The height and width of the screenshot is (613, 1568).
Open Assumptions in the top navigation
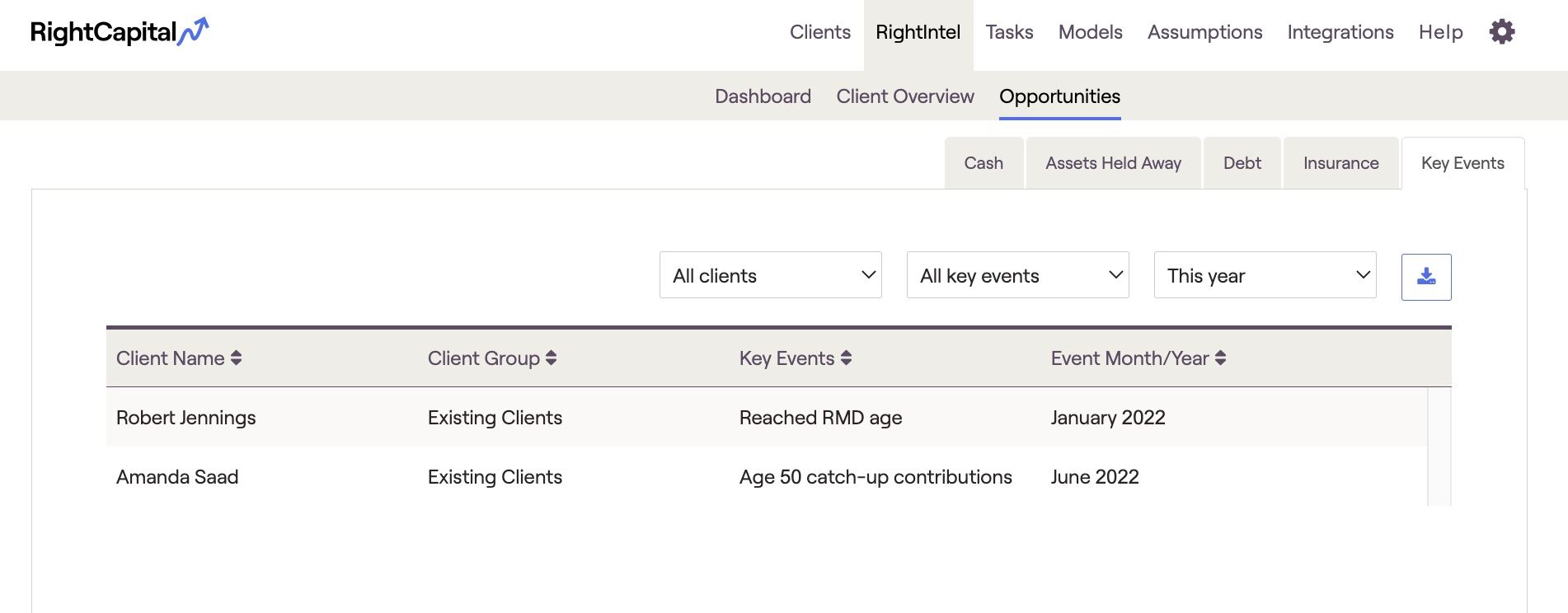click(1205, 32)
